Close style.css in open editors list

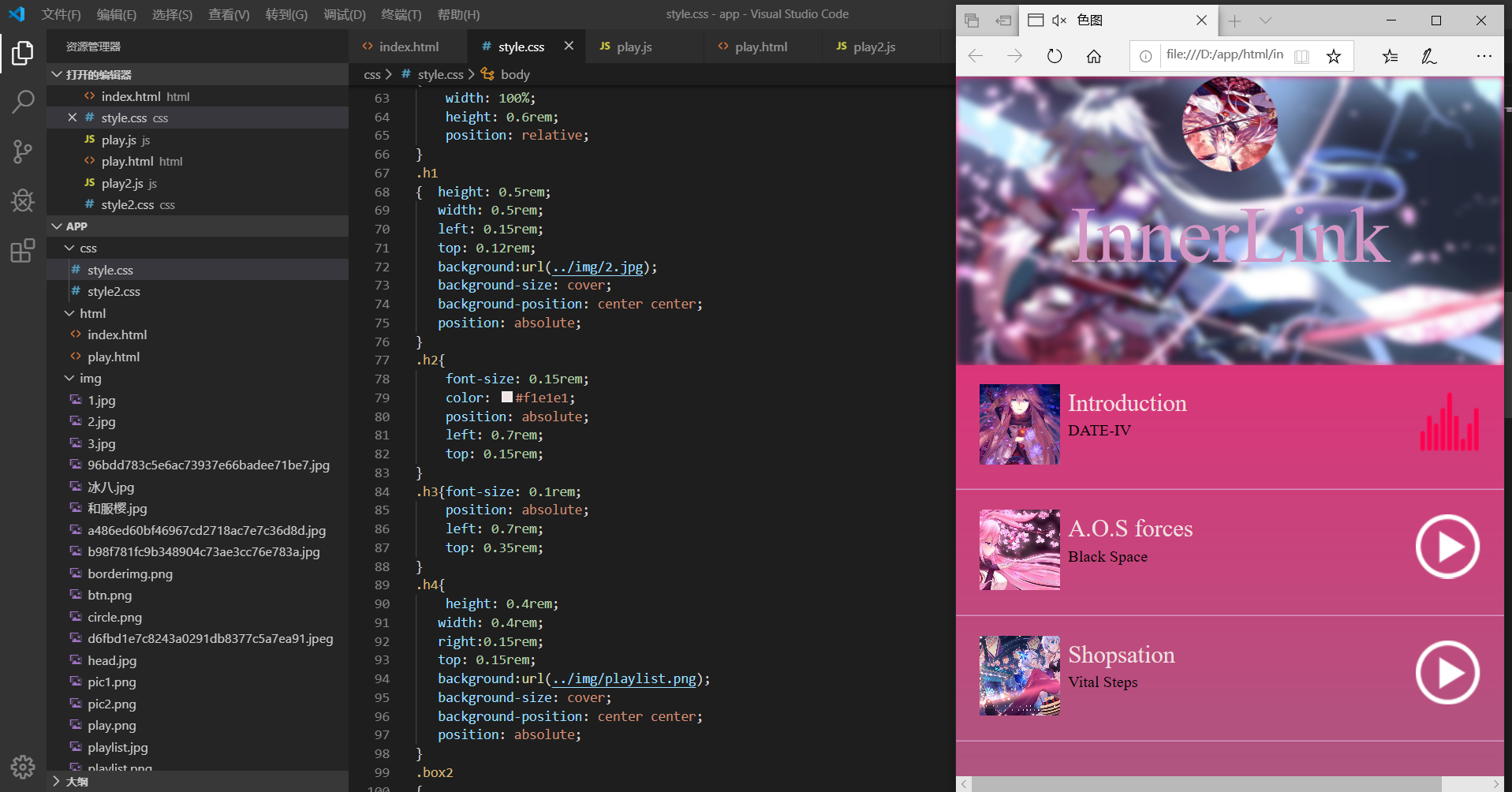tap(73, 118)
